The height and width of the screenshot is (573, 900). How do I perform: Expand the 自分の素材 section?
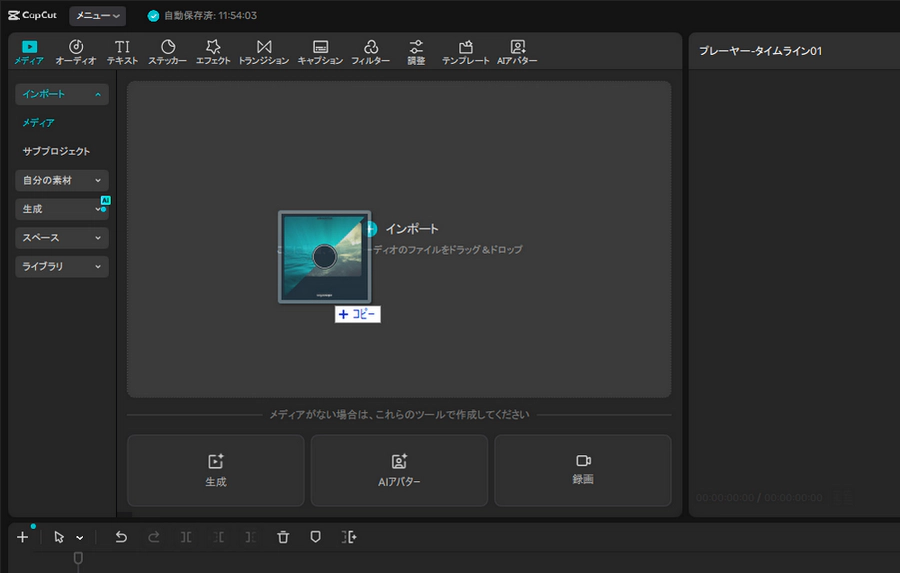(62, 180)
